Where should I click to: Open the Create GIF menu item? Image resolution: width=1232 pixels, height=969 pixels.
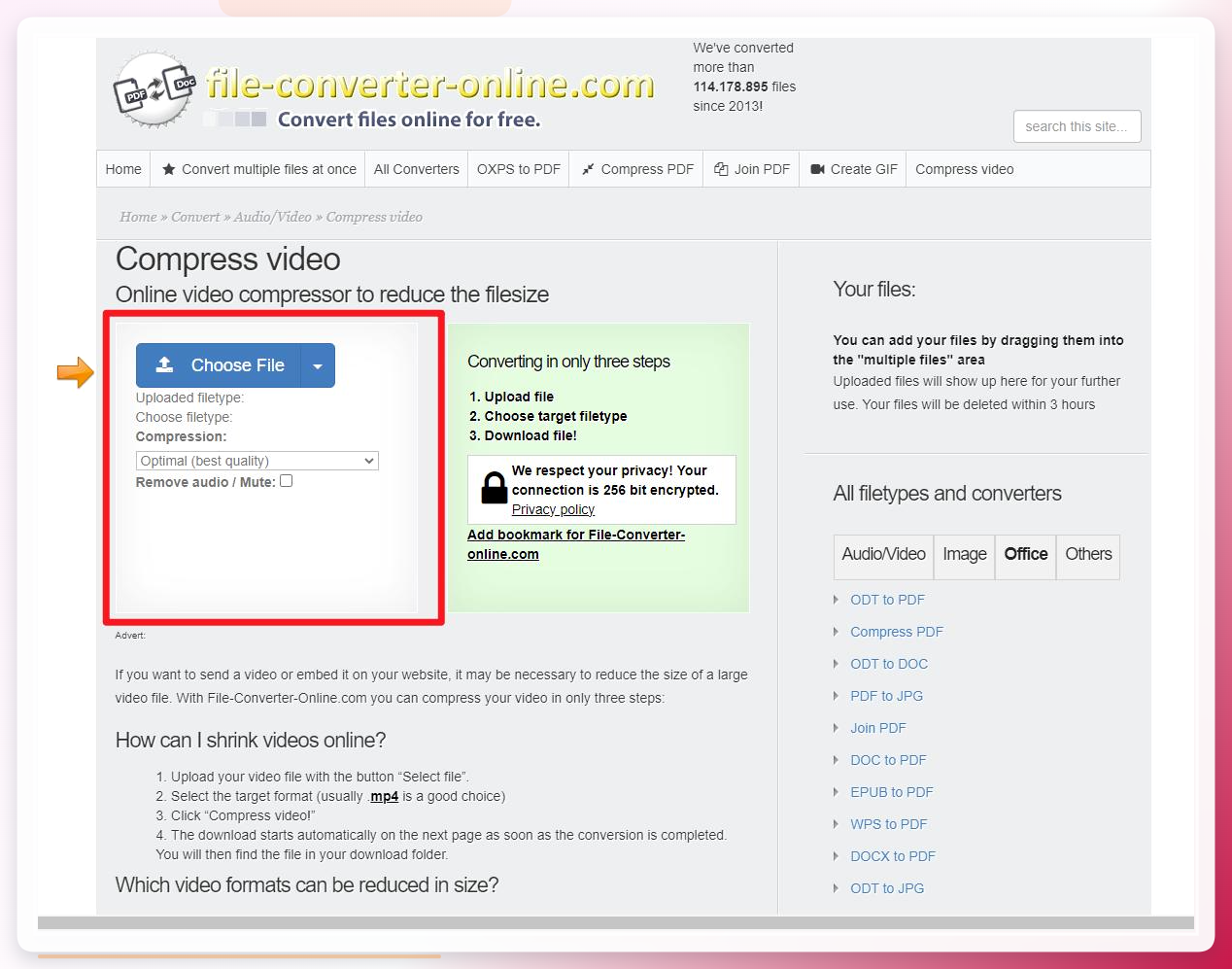tap(854, 169)
